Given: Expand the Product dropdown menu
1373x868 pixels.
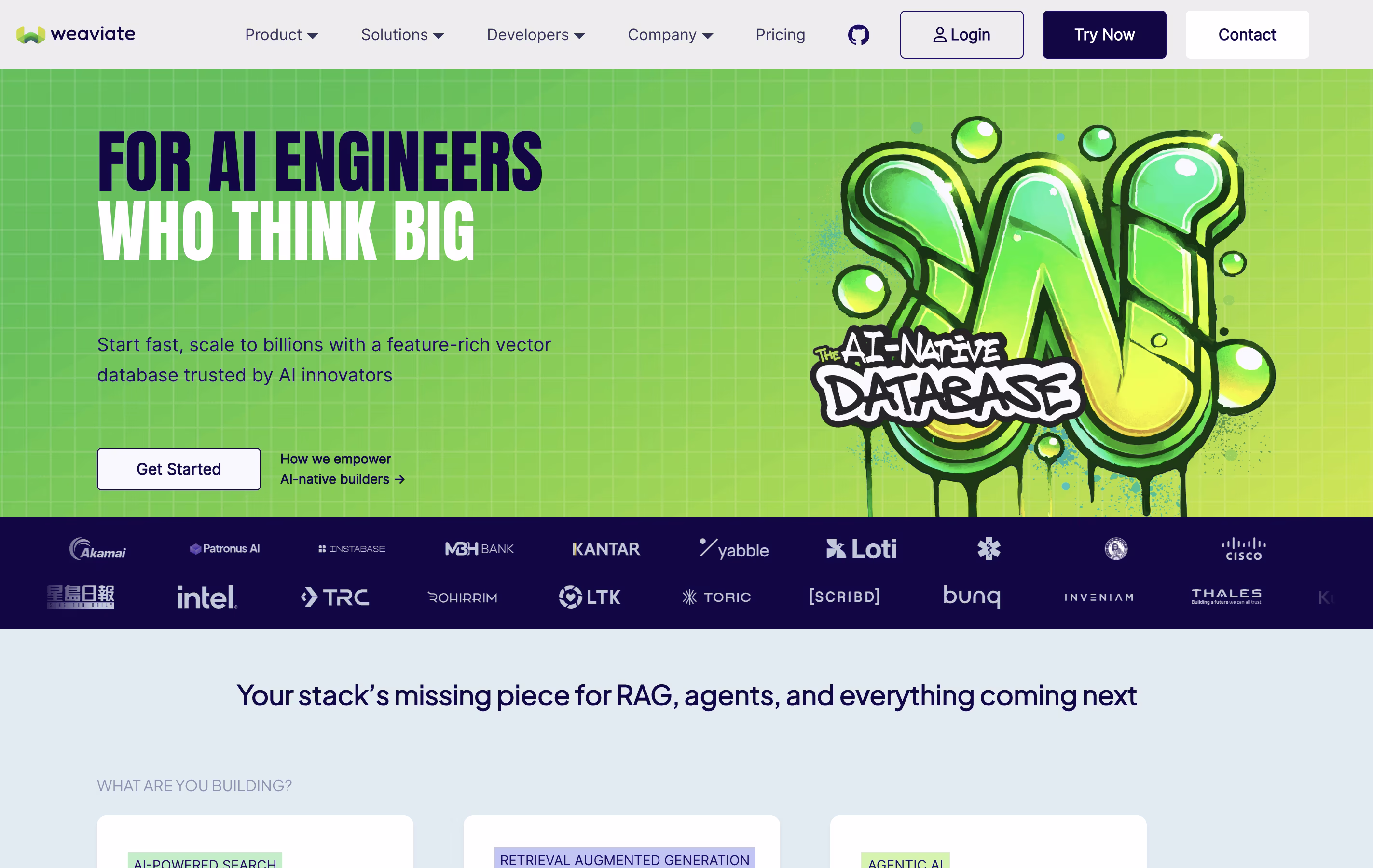Looking at the screenshot, I should pos(281,35).
